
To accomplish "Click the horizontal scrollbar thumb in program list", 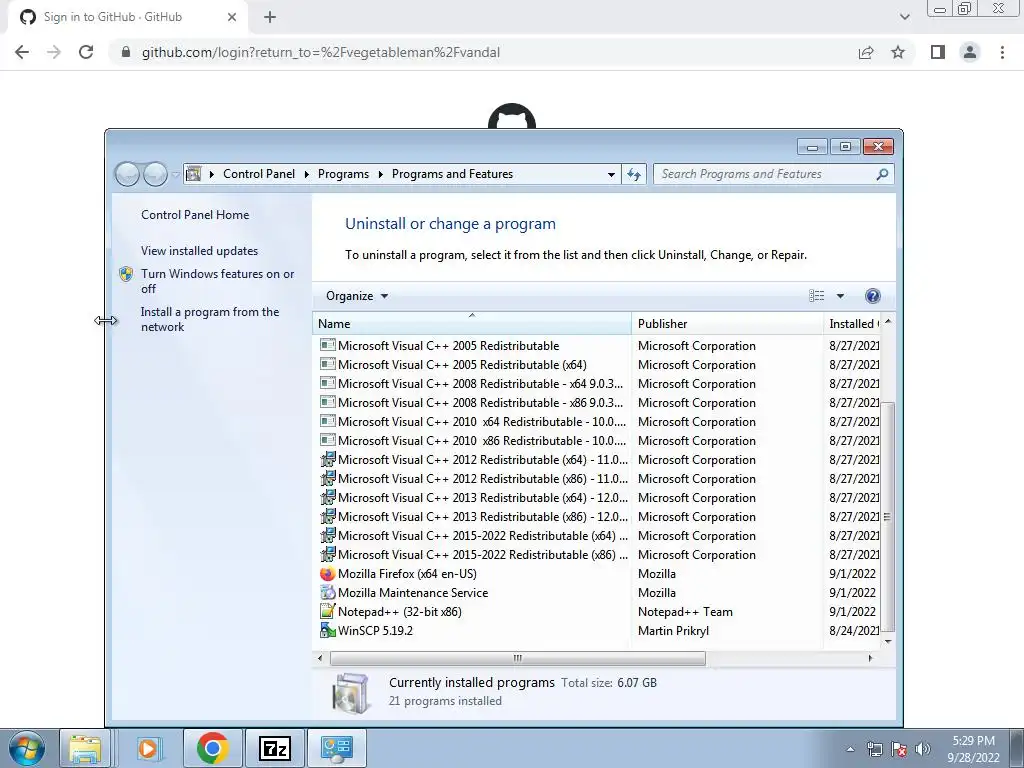I will click(x=517, y=658).
